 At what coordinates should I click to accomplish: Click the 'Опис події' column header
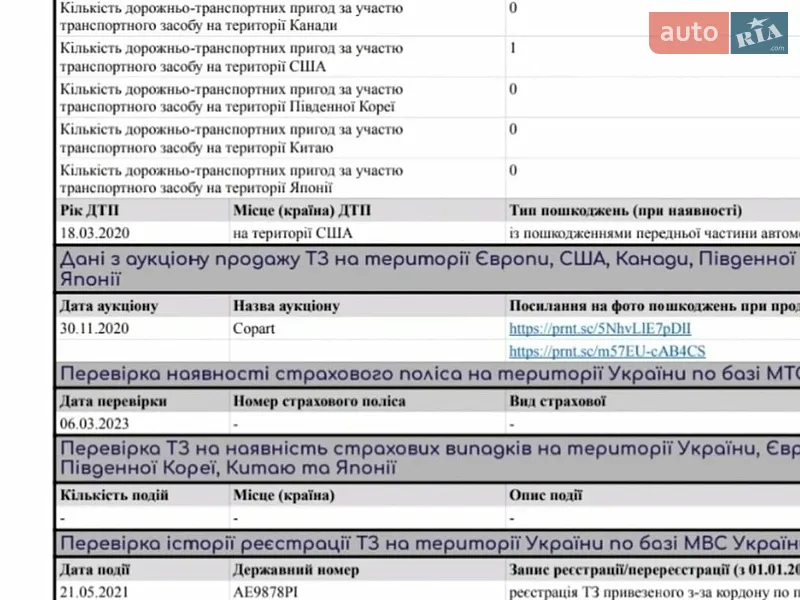[545, 495]
